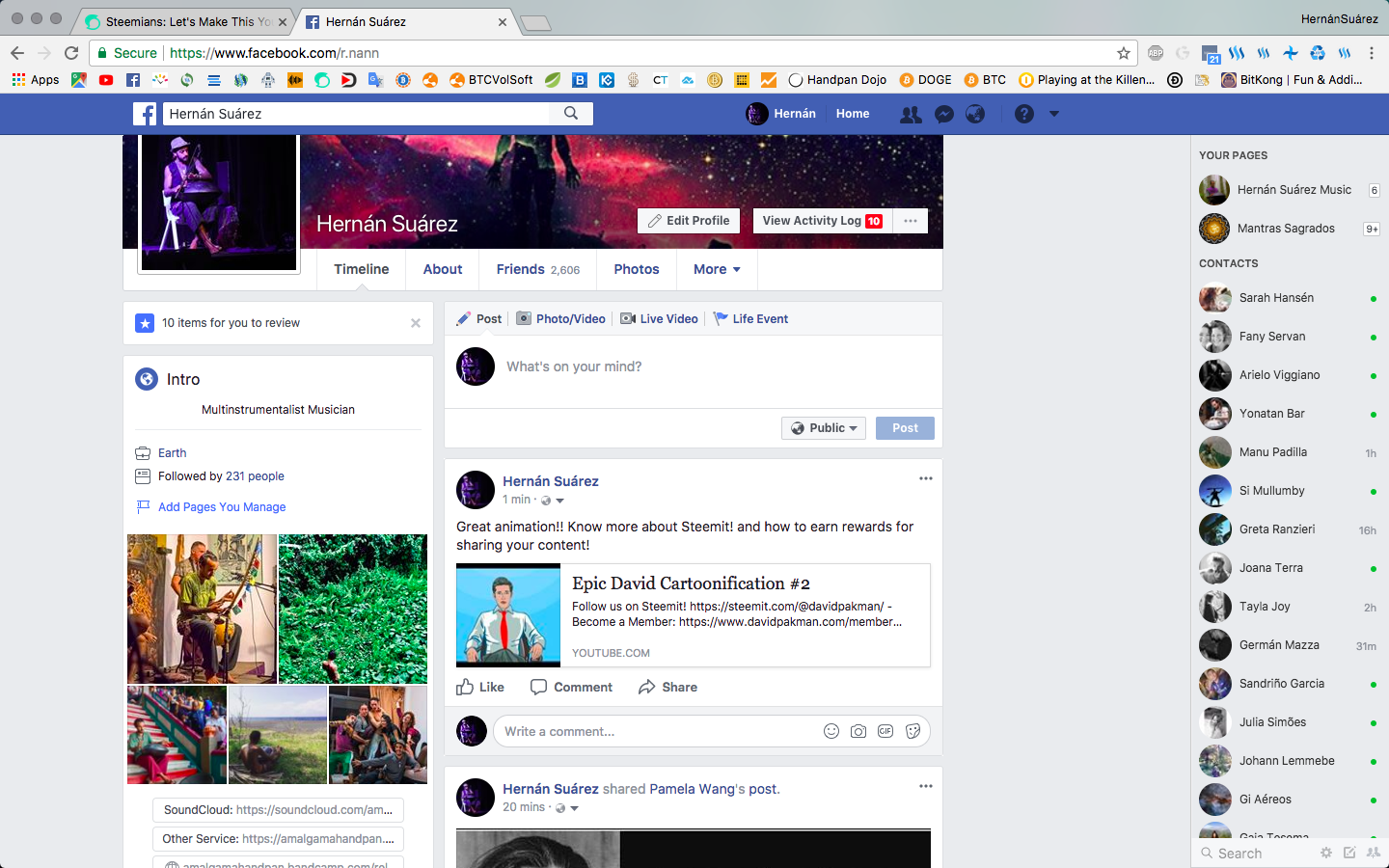Open Pamela Wang's name link
The image size is (1389, 868).
point(693,789)
